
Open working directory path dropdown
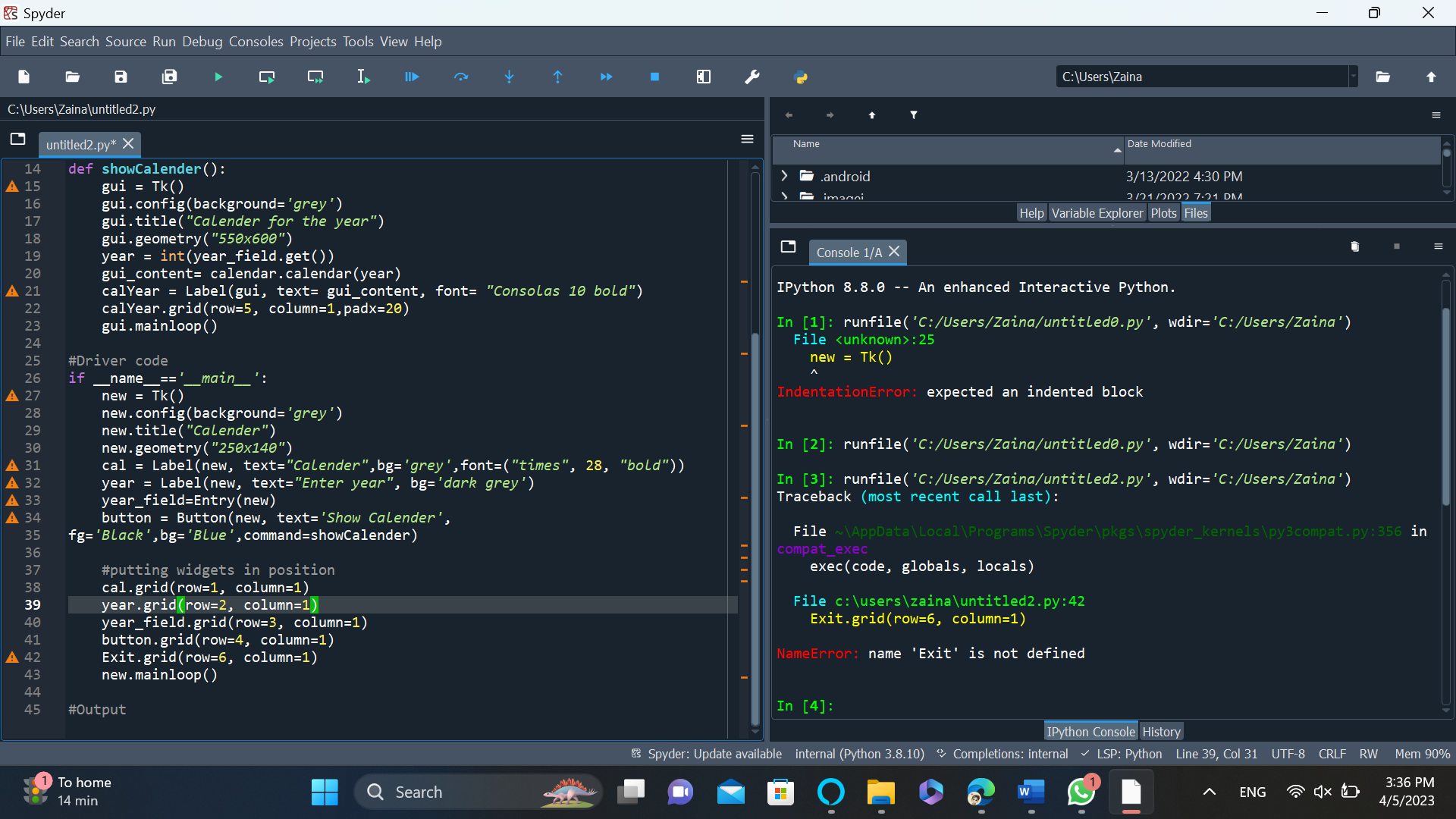click(x=1353, y=77)
